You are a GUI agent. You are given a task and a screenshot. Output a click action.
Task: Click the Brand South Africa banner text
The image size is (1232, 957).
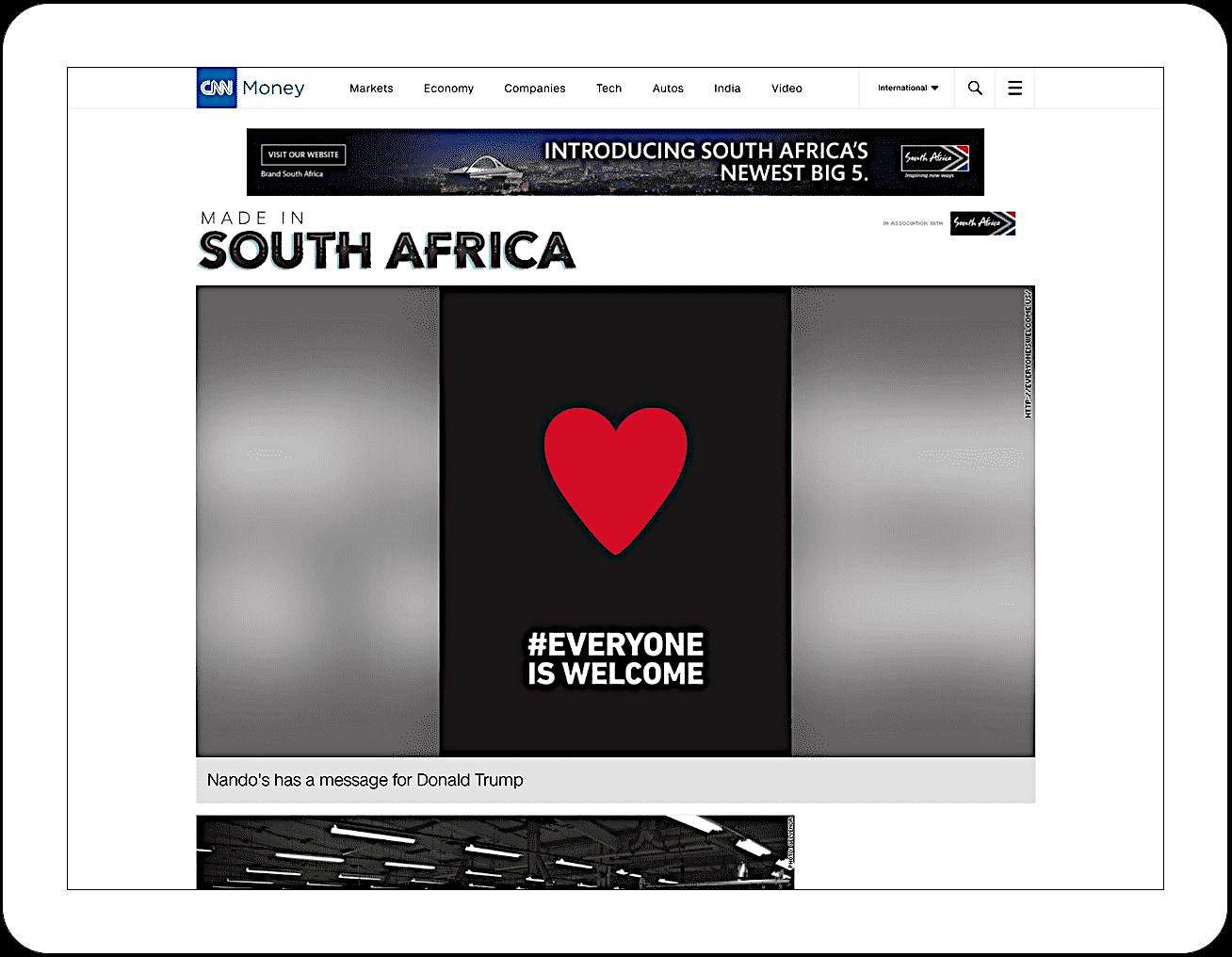(x=292, y=174)
